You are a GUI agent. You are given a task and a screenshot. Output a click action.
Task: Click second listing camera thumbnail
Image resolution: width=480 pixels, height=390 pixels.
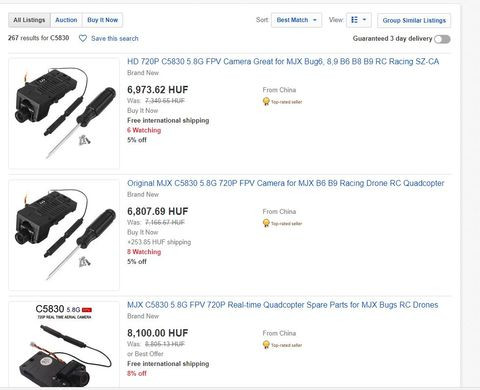(64, 235)
